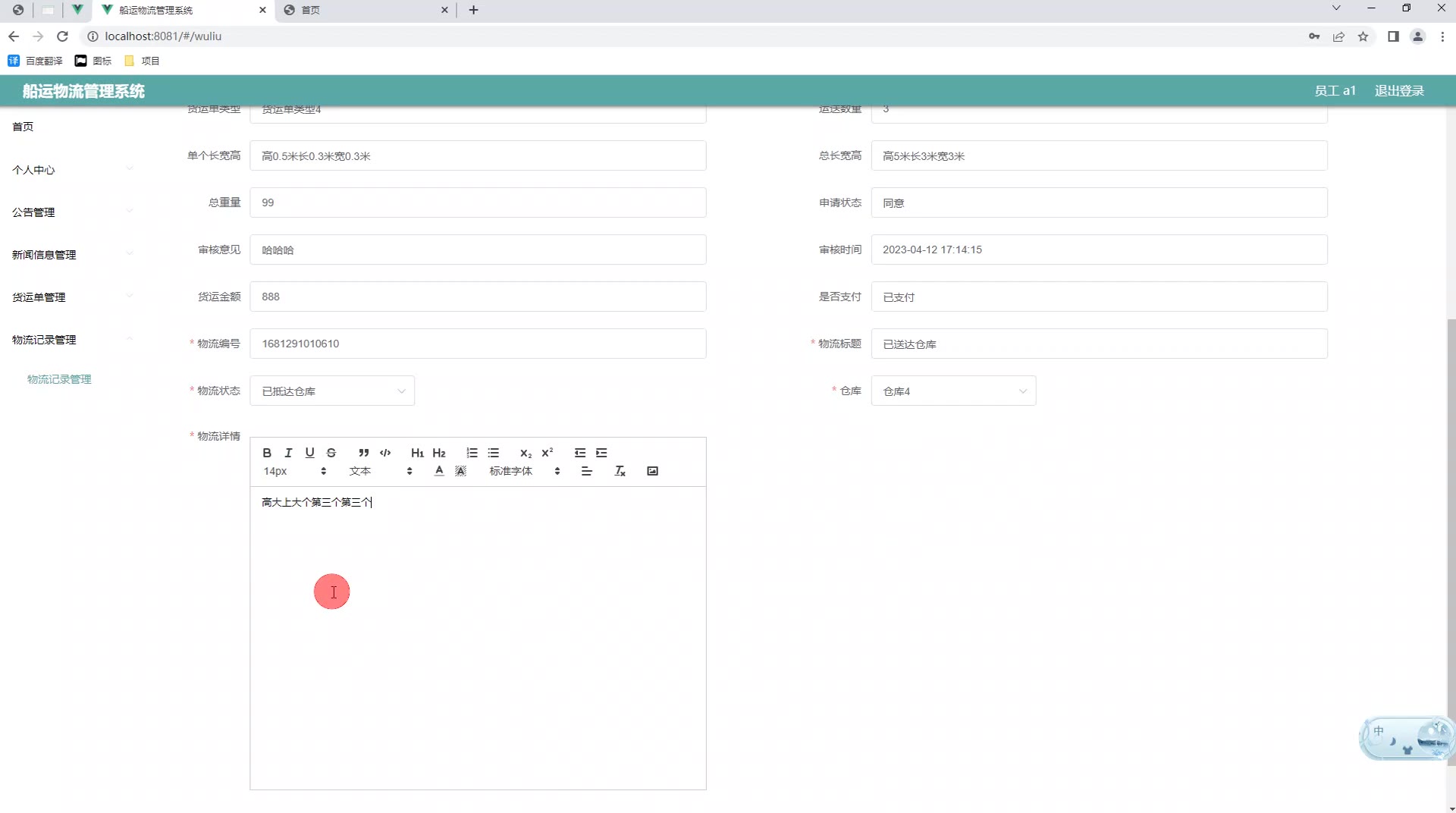Click the 审核时间 field
The image size is (1456, 813).
coord(1099,250)
